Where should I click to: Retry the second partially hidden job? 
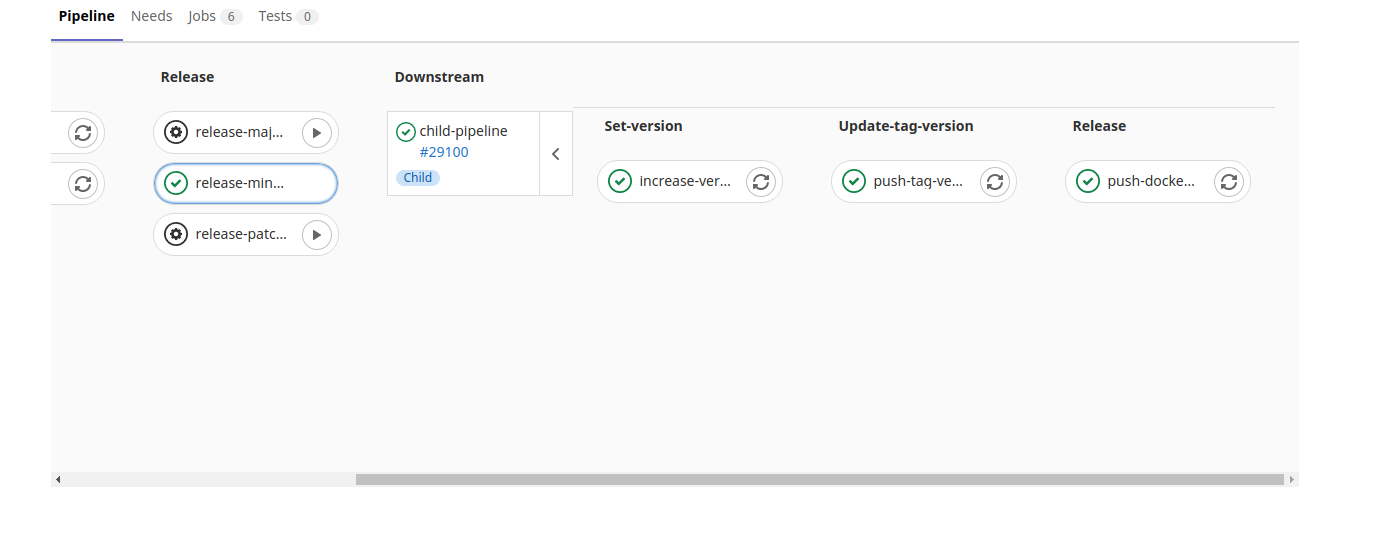point(83,183)
